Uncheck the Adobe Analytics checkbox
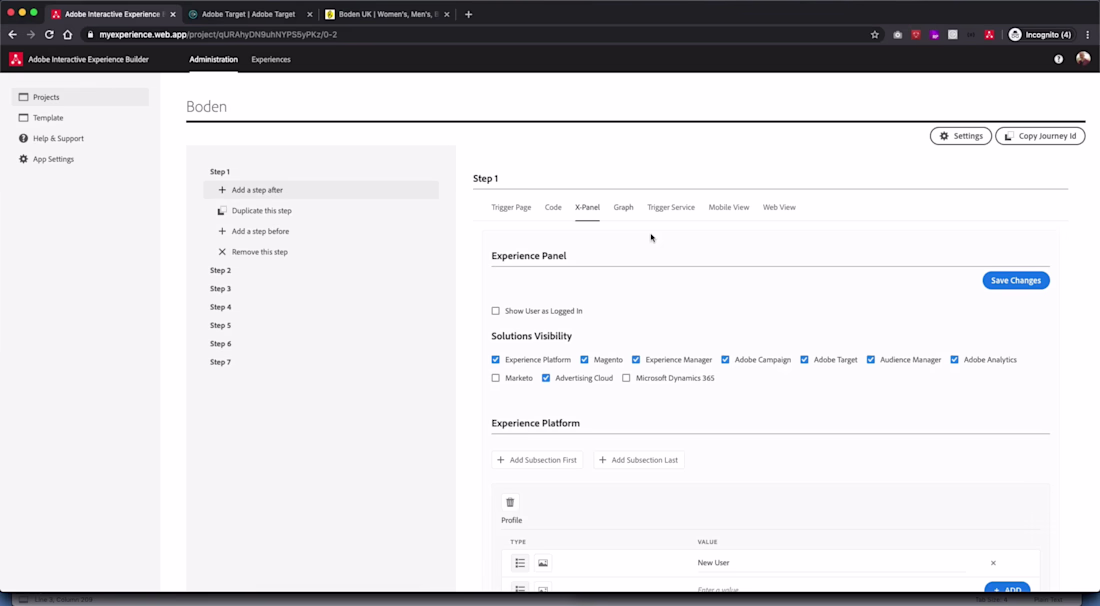Image resolution: width=1100 pixels, height=606 pixels. click(954, 360)
